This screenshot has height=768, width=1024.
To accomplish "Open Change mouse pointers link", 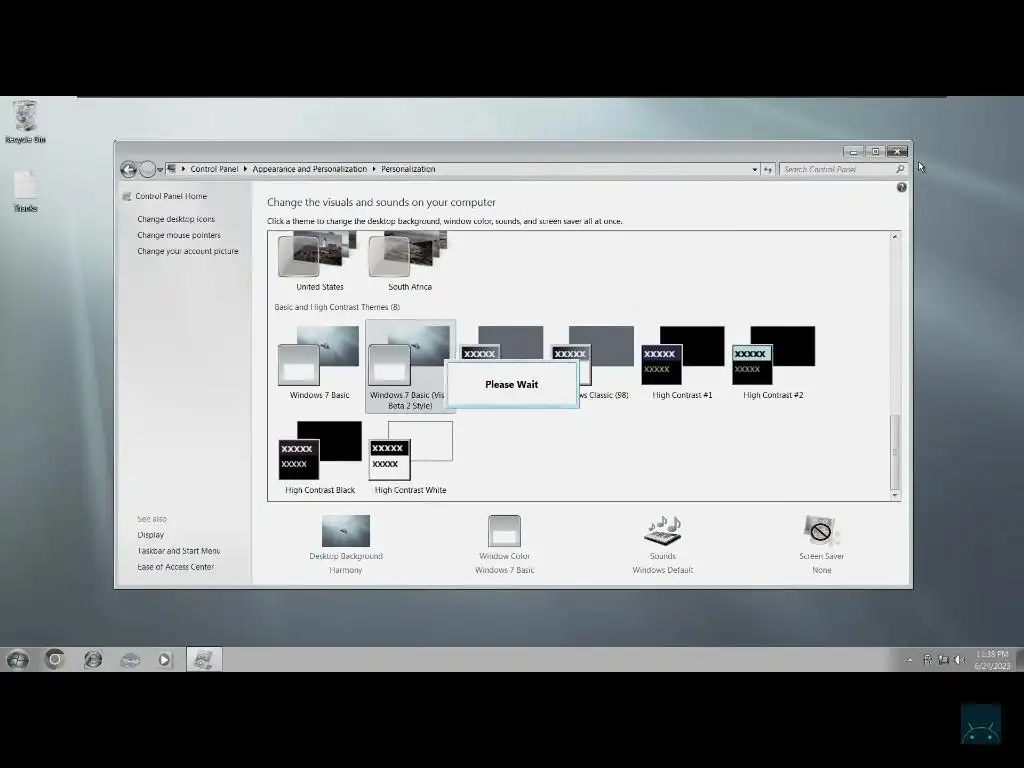I will [179, 235].
